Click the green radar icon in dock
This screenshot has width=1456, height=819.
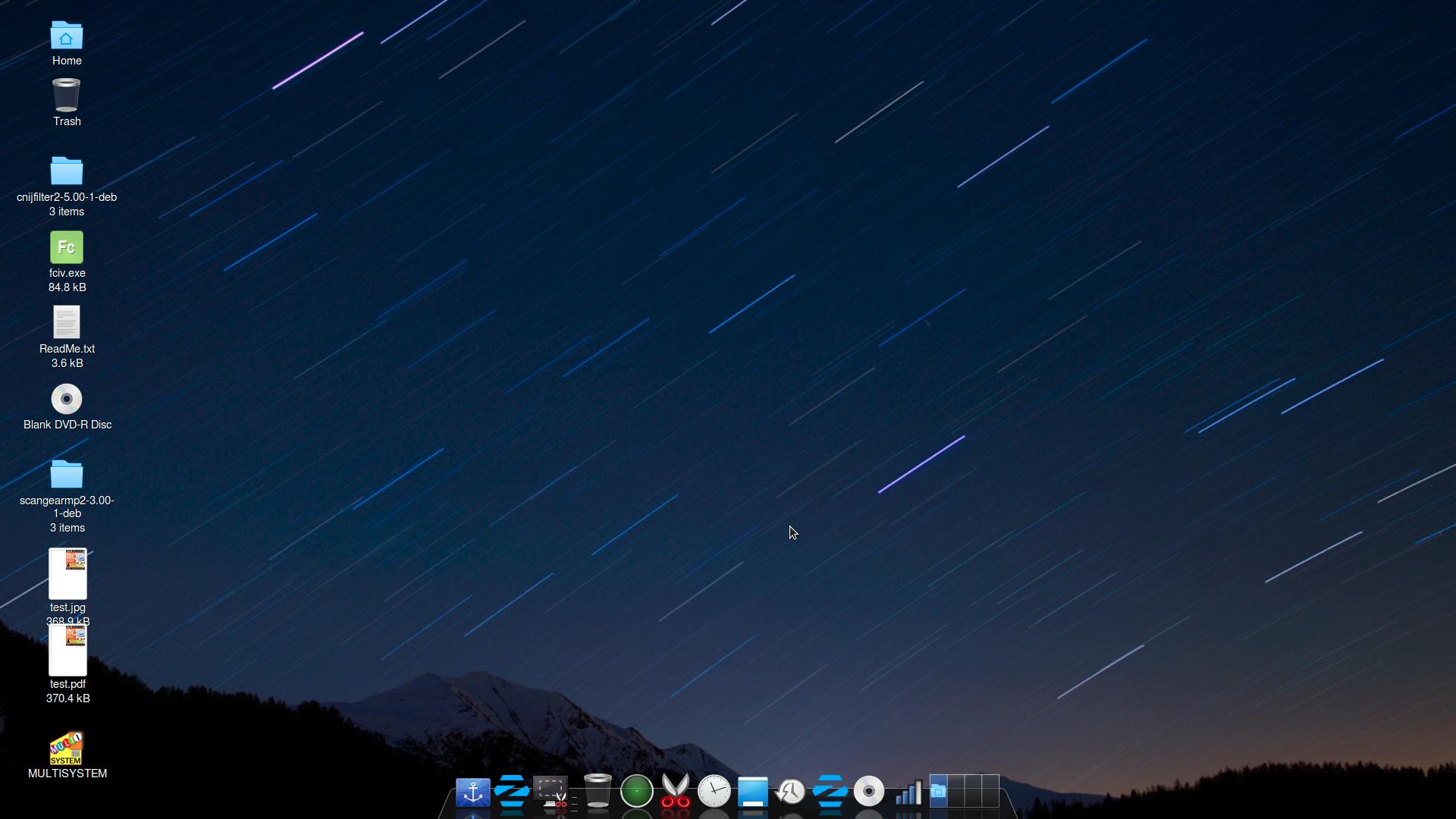pos(637,792)
